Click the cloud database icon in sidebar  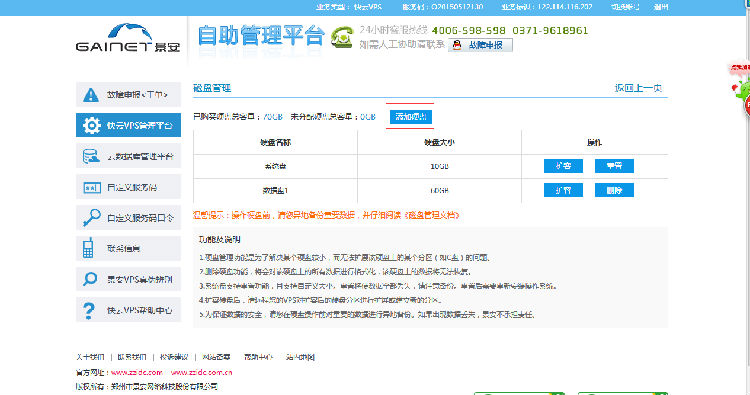(x=91, y=156)
